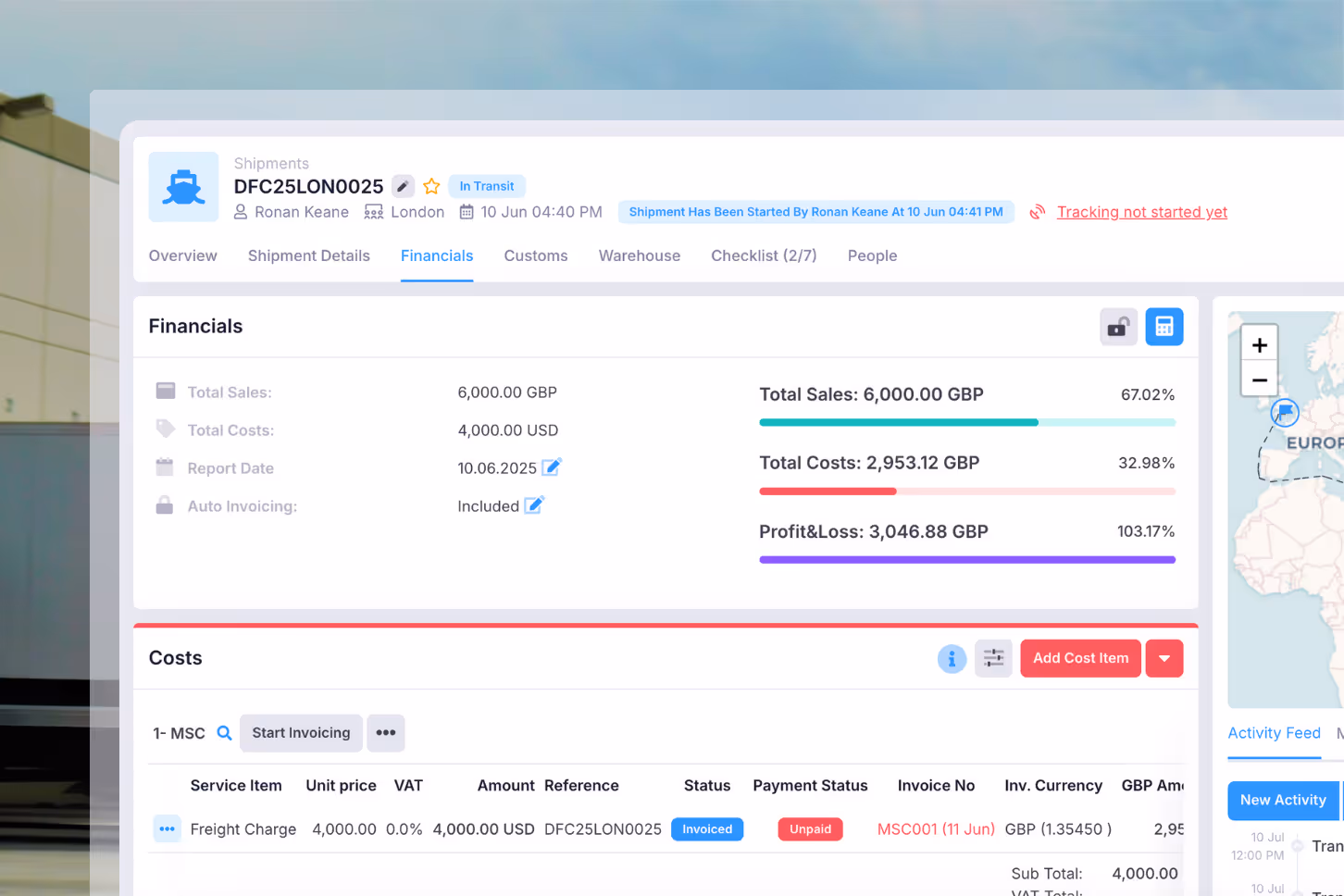Image resolution: width=1344 pixels, height=896 pixels.
Task: Click the tracking signal icon
Action: (1038, 212)
